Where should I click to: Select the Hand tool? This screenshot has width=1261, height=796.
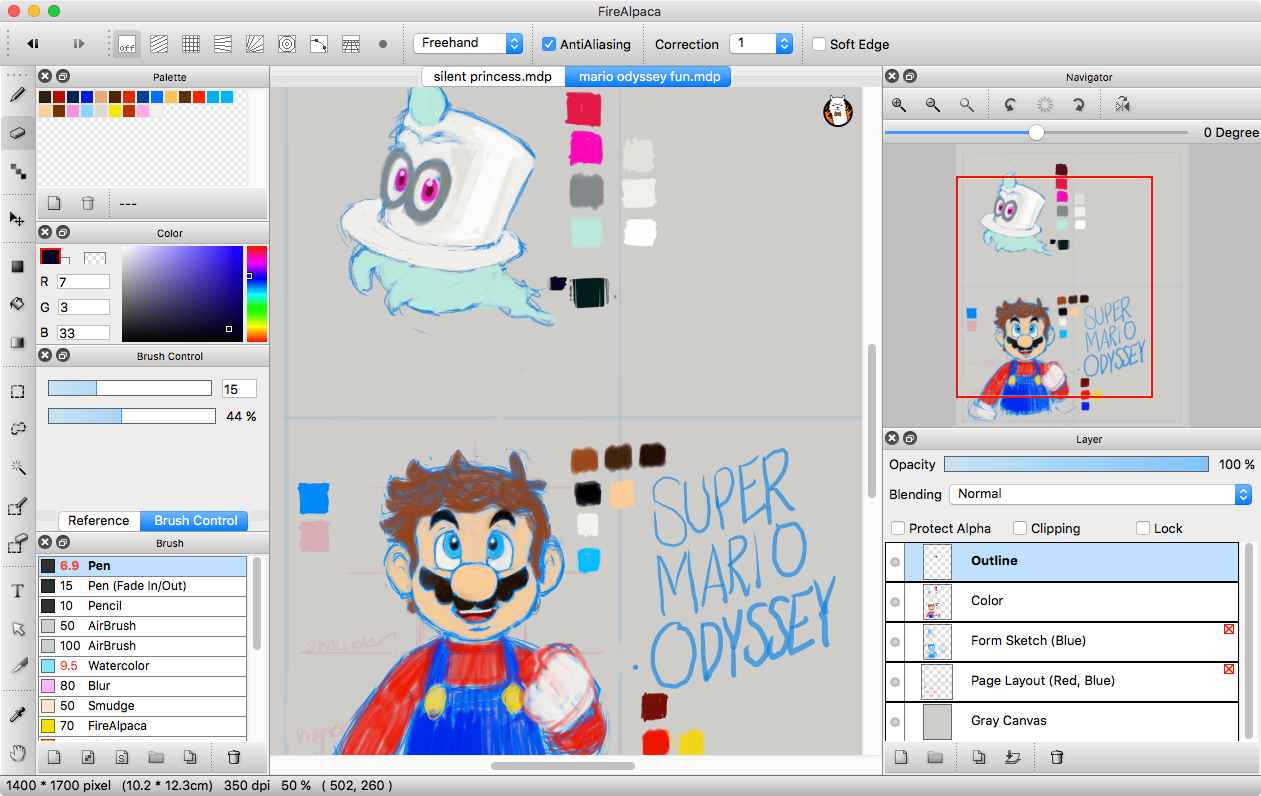[x=17, y=753]
